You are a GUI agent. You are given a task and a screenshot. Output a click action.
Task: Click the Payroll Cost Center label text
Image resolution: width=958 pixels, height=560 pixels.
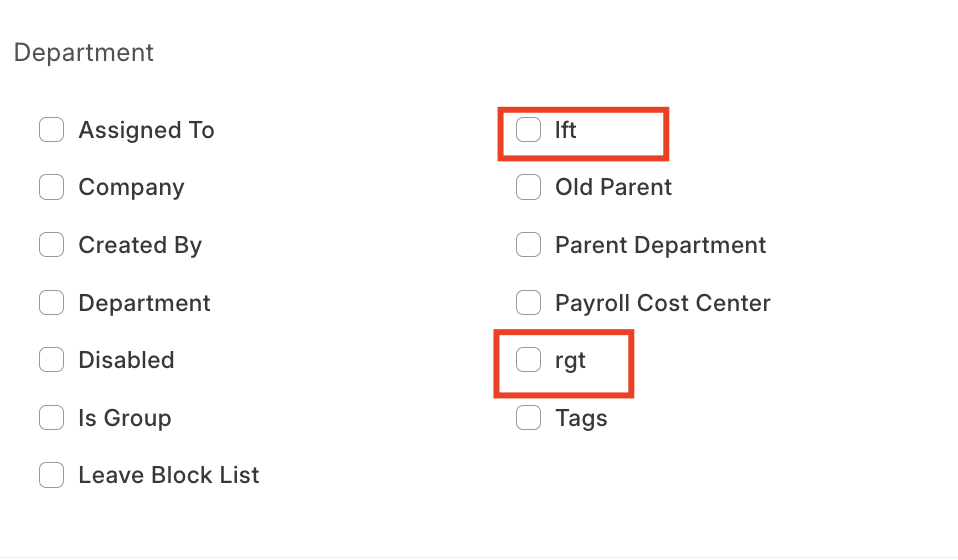[663, 303]
